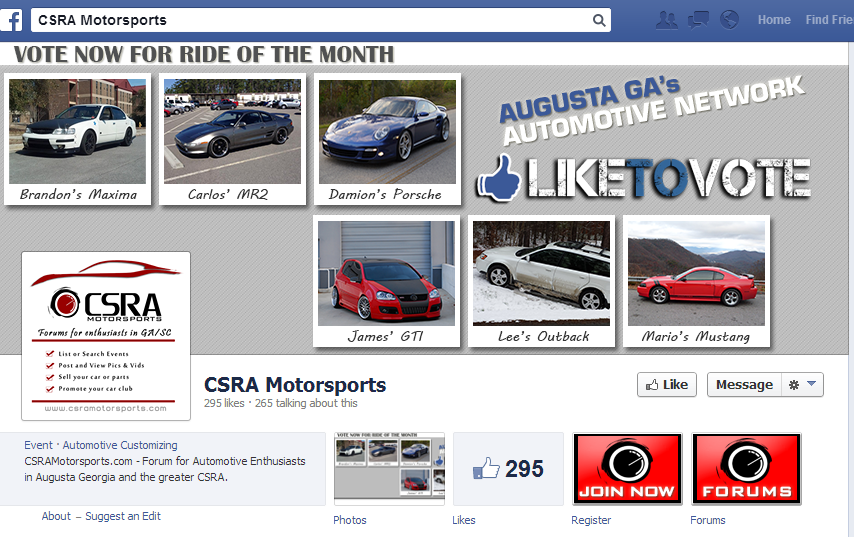Open the notifications globe icon
This screenshot has height=537, width=854.
point(729,20)
